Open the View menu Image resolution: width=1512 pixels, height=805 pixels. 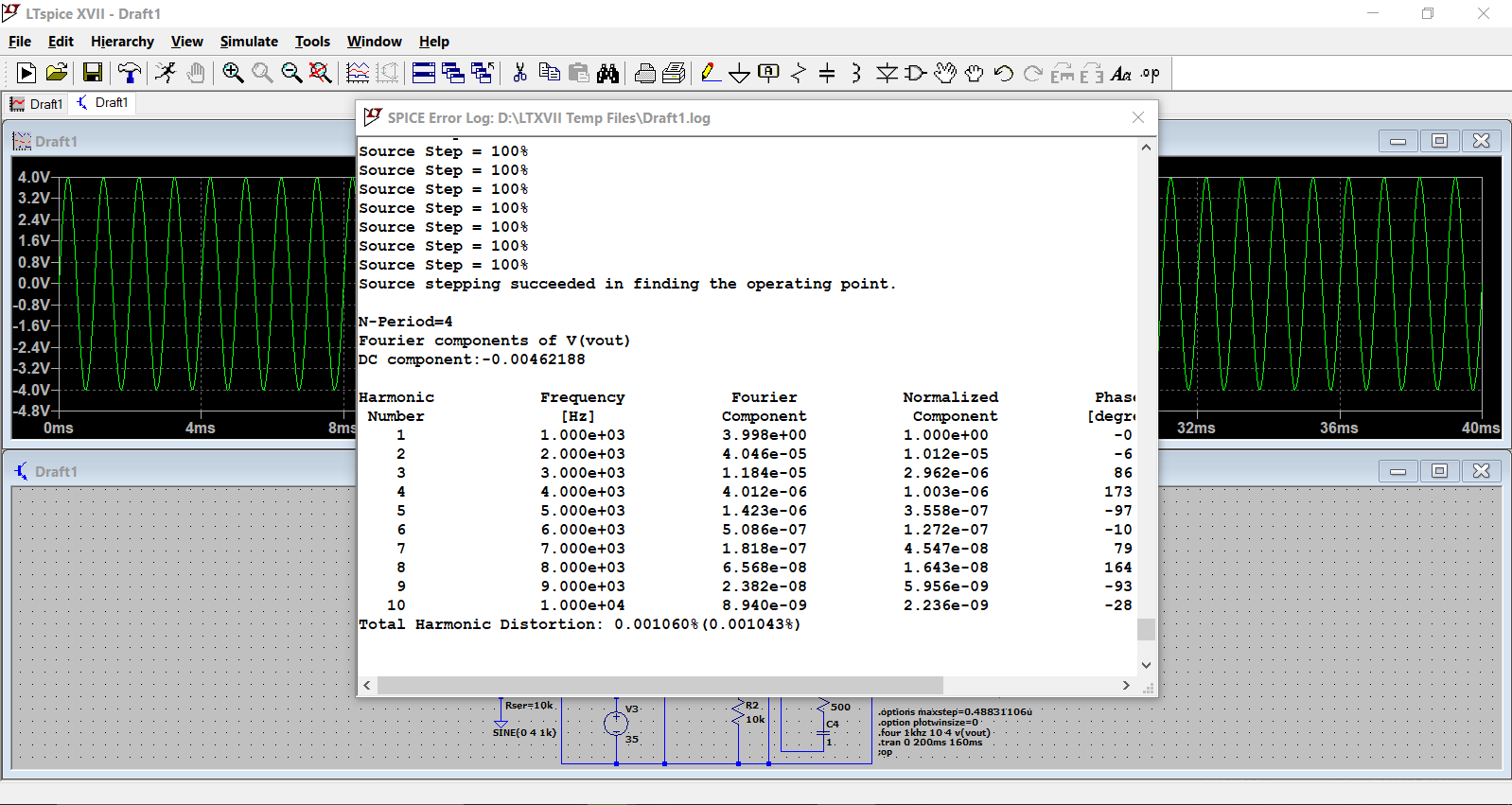coord(186,42)
